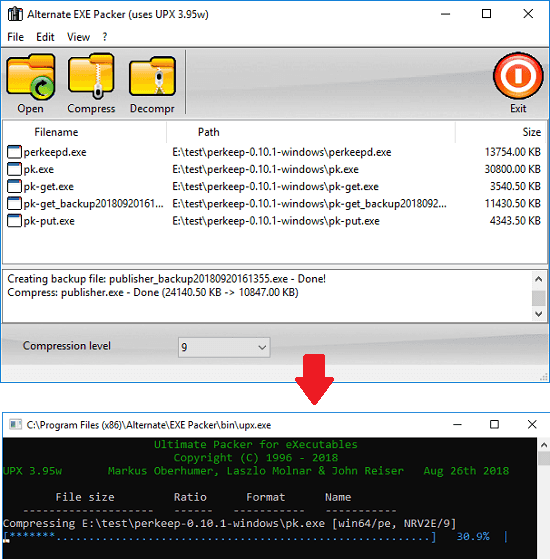Viewport: 550px width, 560px height.
Task: Click the log panel scrollbar thumb
Action: 539,298
